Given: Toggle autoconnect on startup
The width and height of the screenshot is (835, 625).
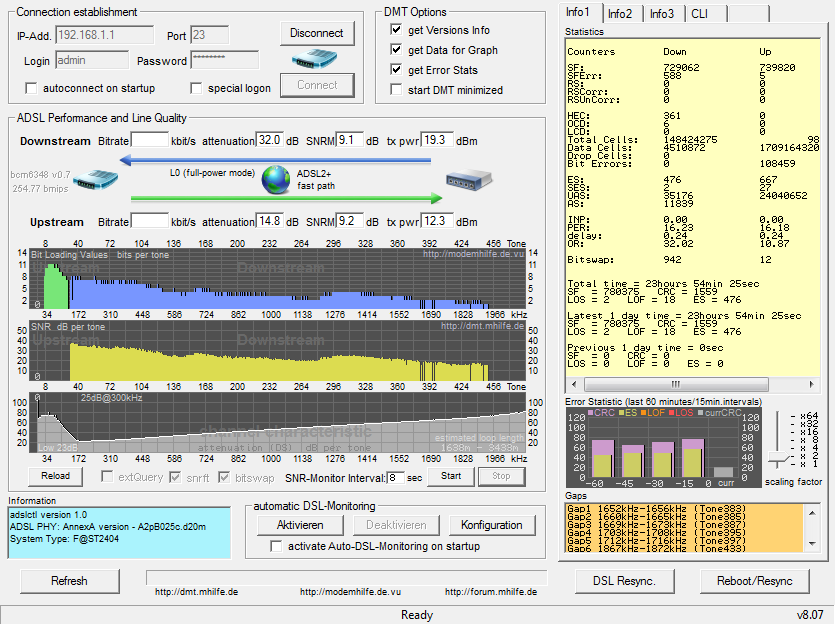Looking at the screenshot, I should coord(31,89).
